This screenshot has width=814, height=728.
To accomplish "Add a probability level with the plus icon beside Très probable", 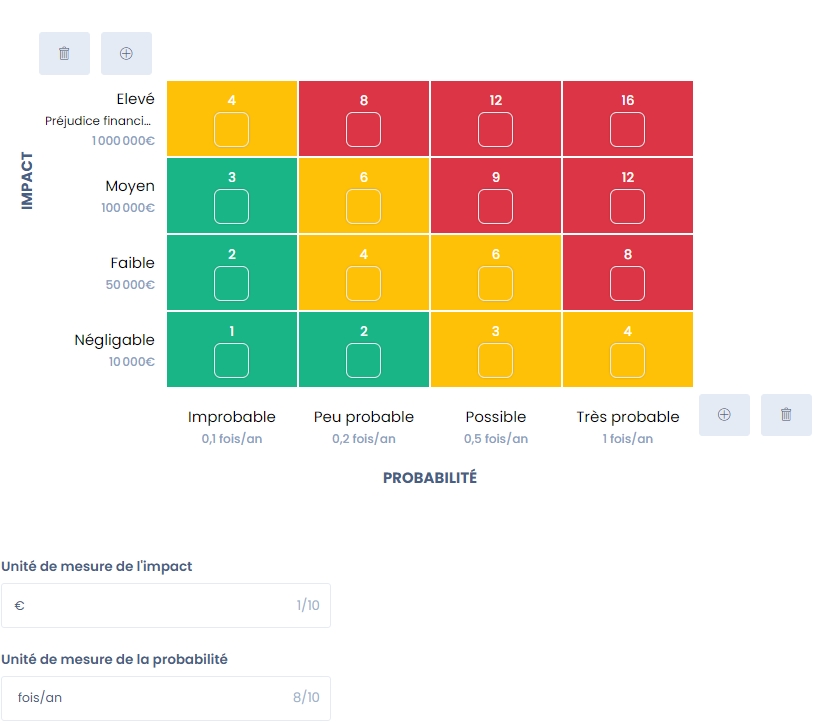I will tap(724, 414).
